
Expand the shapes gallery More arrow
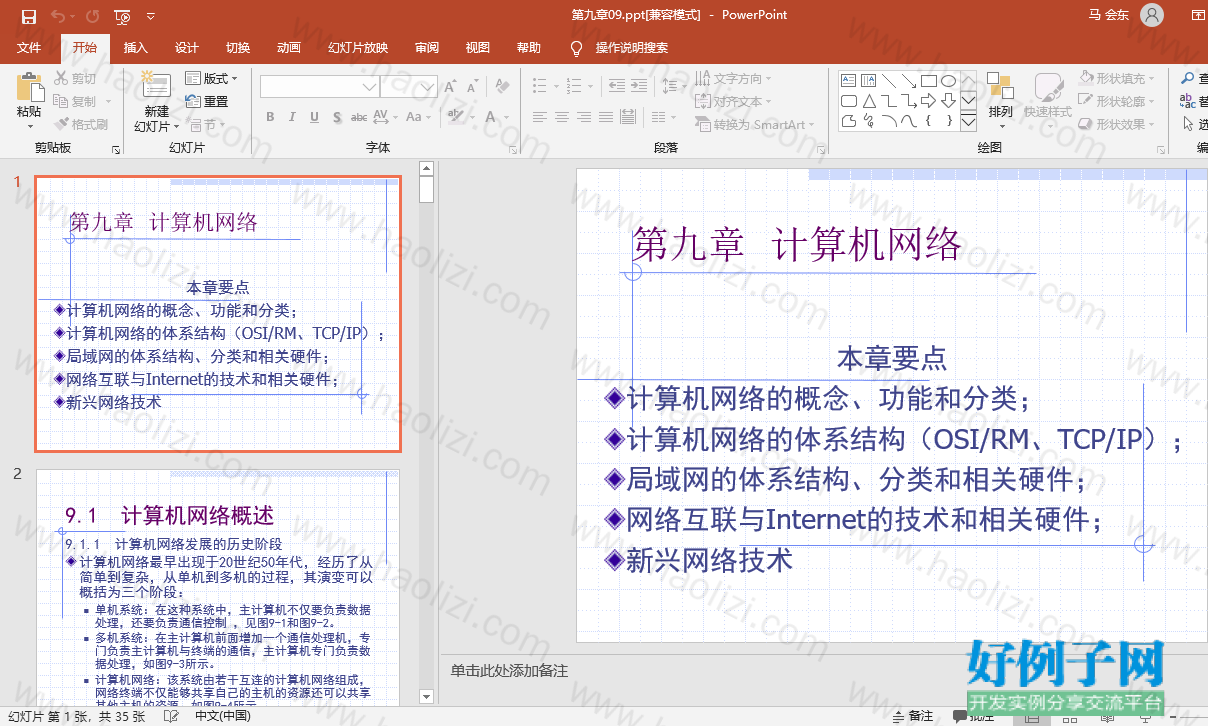(x=968, y=122)
